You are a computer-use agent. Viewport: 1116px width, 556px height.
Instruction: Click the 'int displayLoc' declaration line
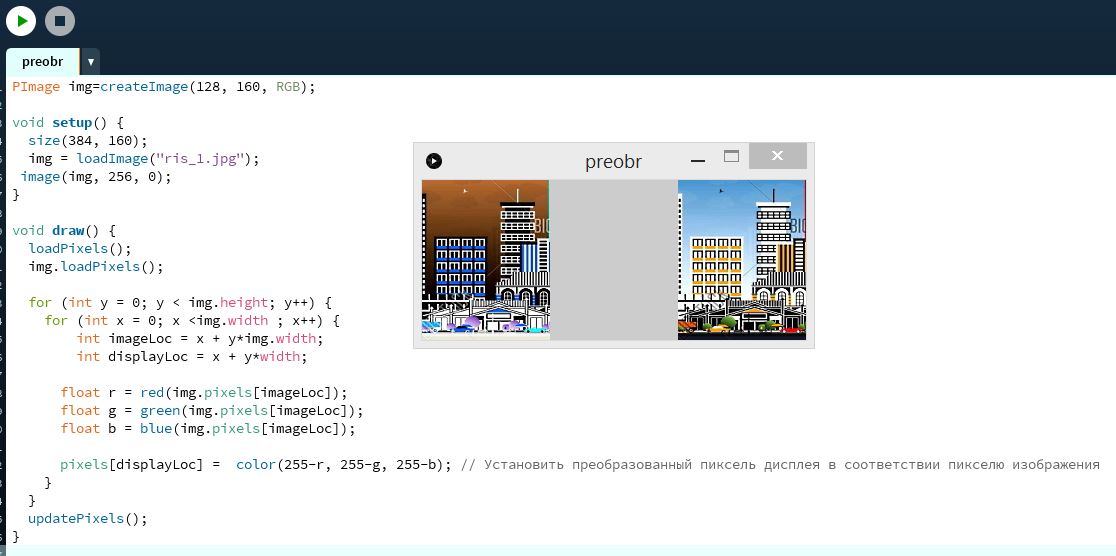[x=192, y=357]
